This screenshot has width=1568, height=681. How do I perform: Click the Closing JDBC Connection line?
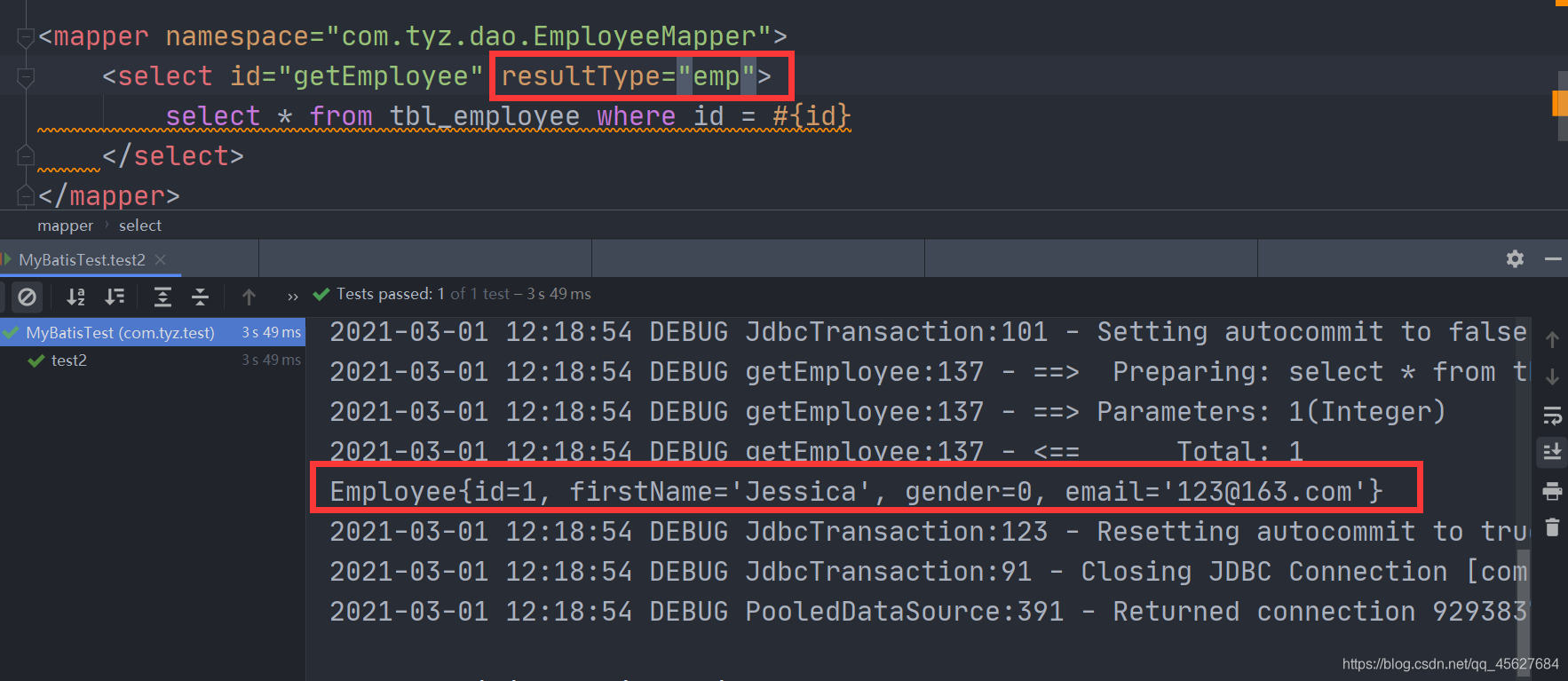coord(928,572)
